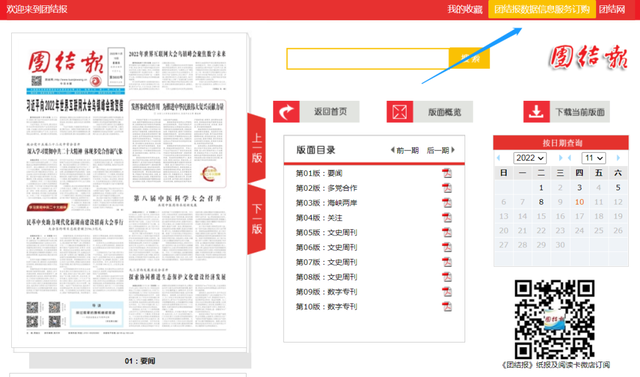Go to next year with calendar arrow

coord(560,158)
